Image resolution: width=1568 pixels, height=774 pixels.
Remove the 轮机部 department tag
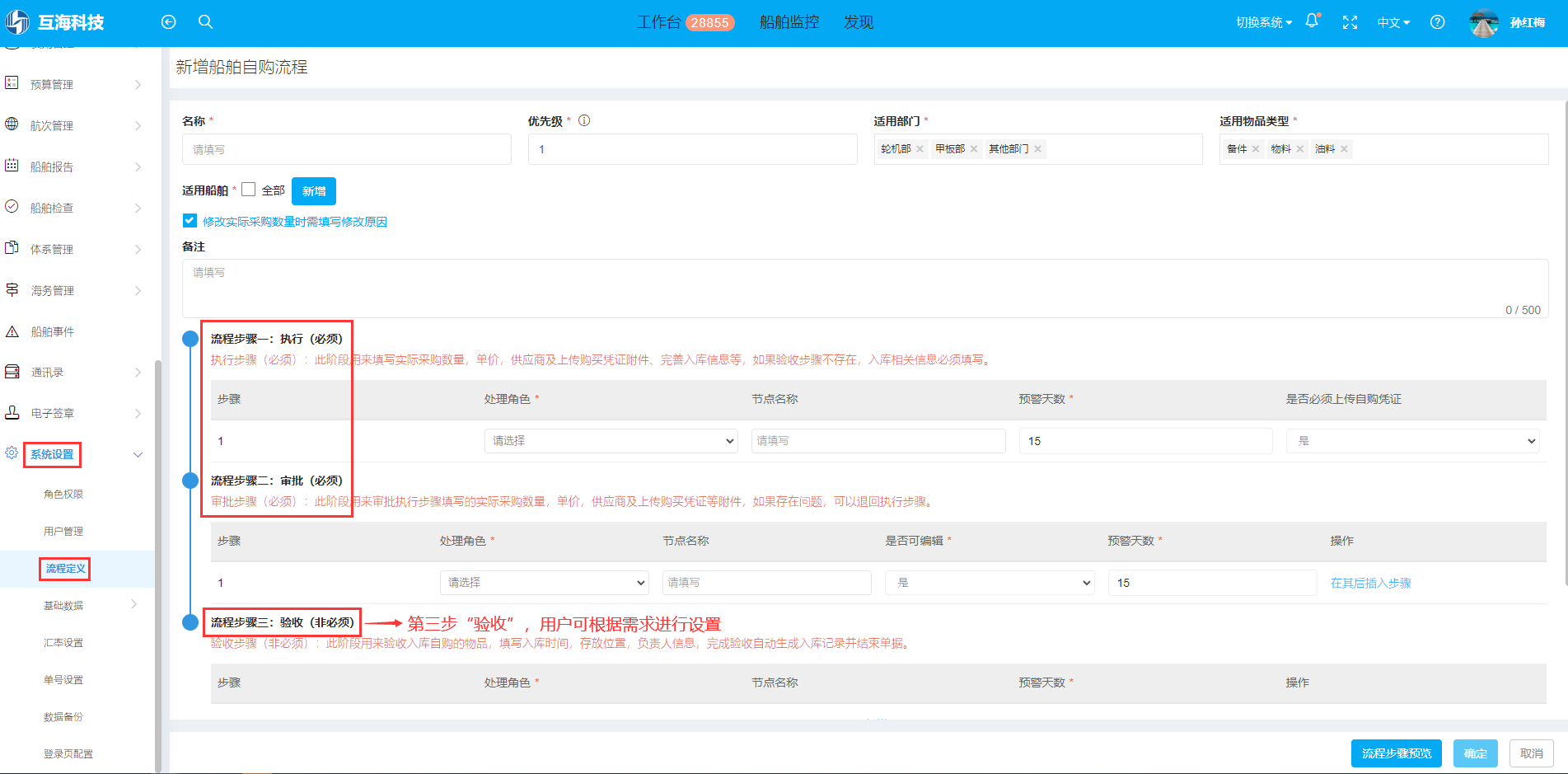click(x=920, y=149)
